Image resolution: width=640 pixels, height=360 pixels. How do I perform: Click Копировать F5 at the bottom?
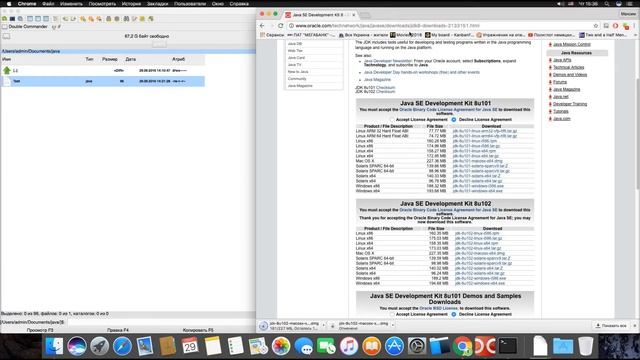point(198,330)
